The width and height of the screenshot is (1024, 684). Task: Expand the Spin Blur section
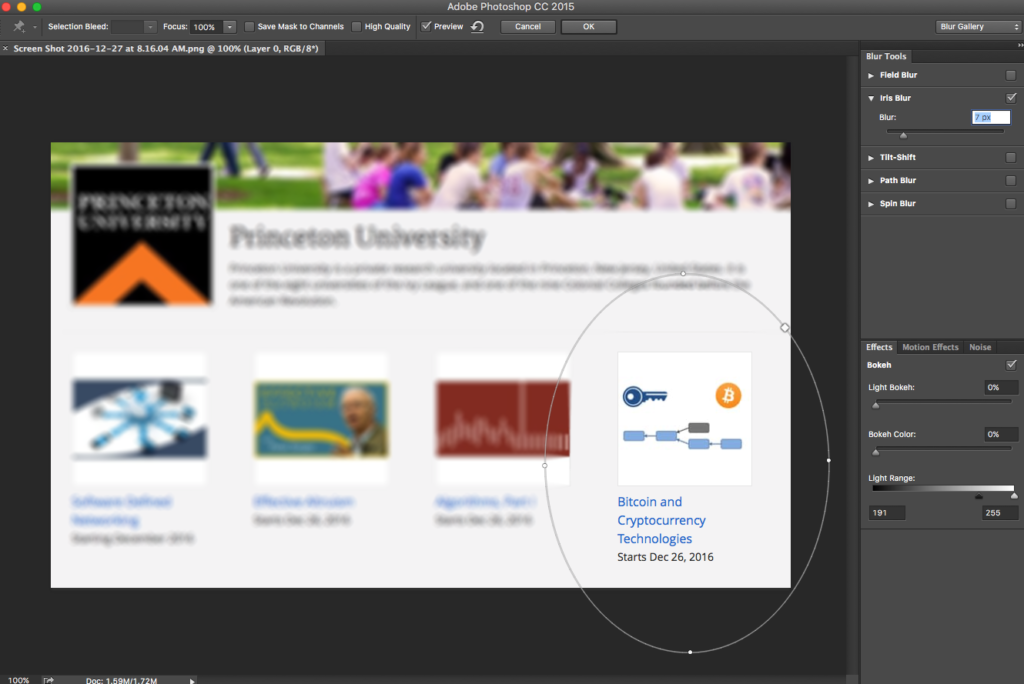tap(871, 204)
